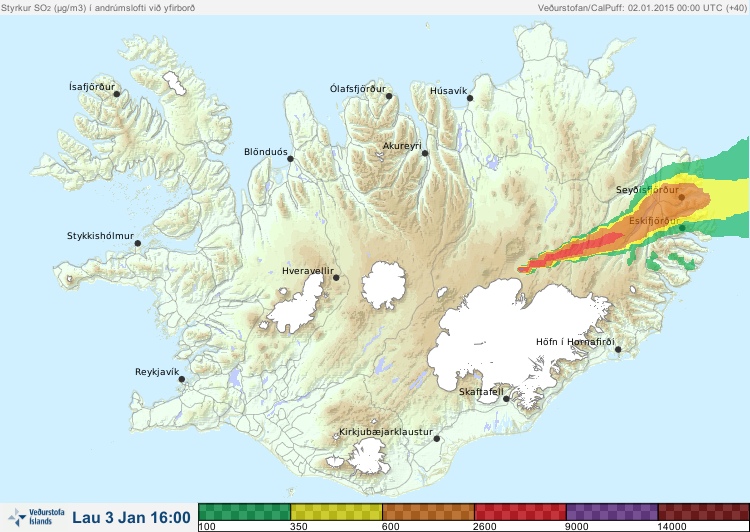Click the 'Ólafsfjörður' map label

358,89
